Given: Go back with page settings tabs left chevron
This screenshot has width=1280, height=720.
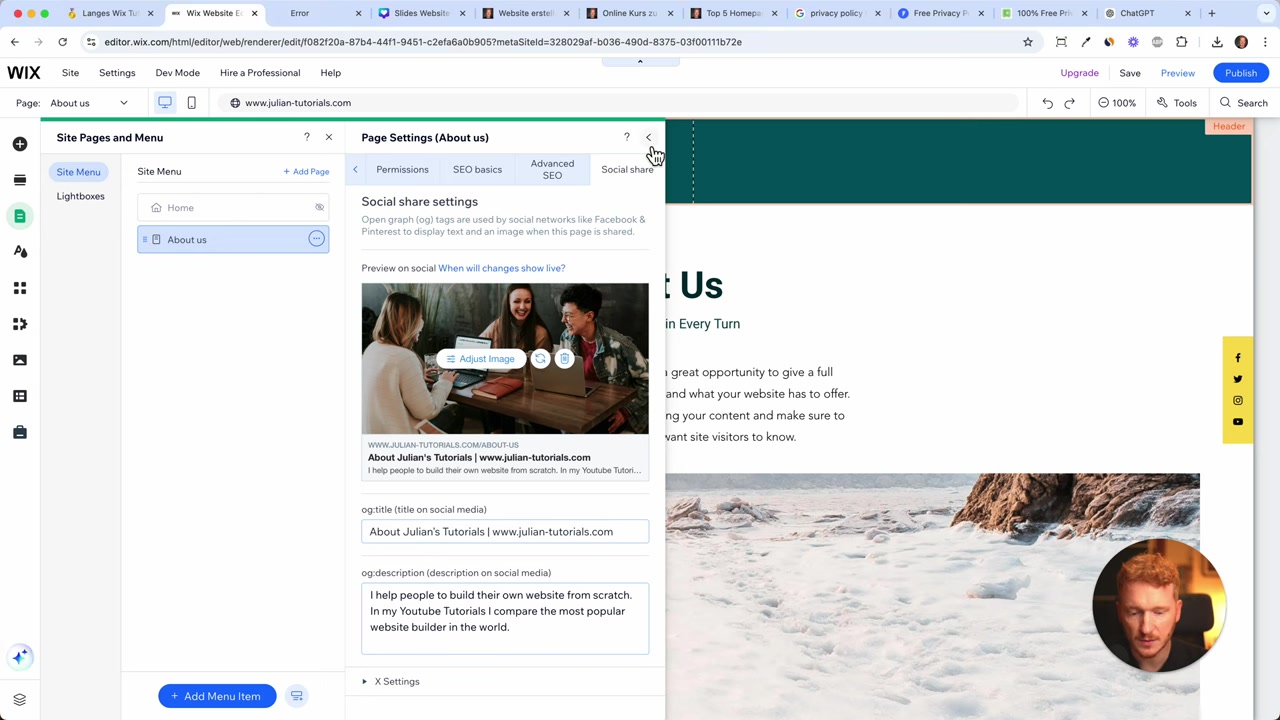Looking at the screenshot, I should (x=355, y=169).
